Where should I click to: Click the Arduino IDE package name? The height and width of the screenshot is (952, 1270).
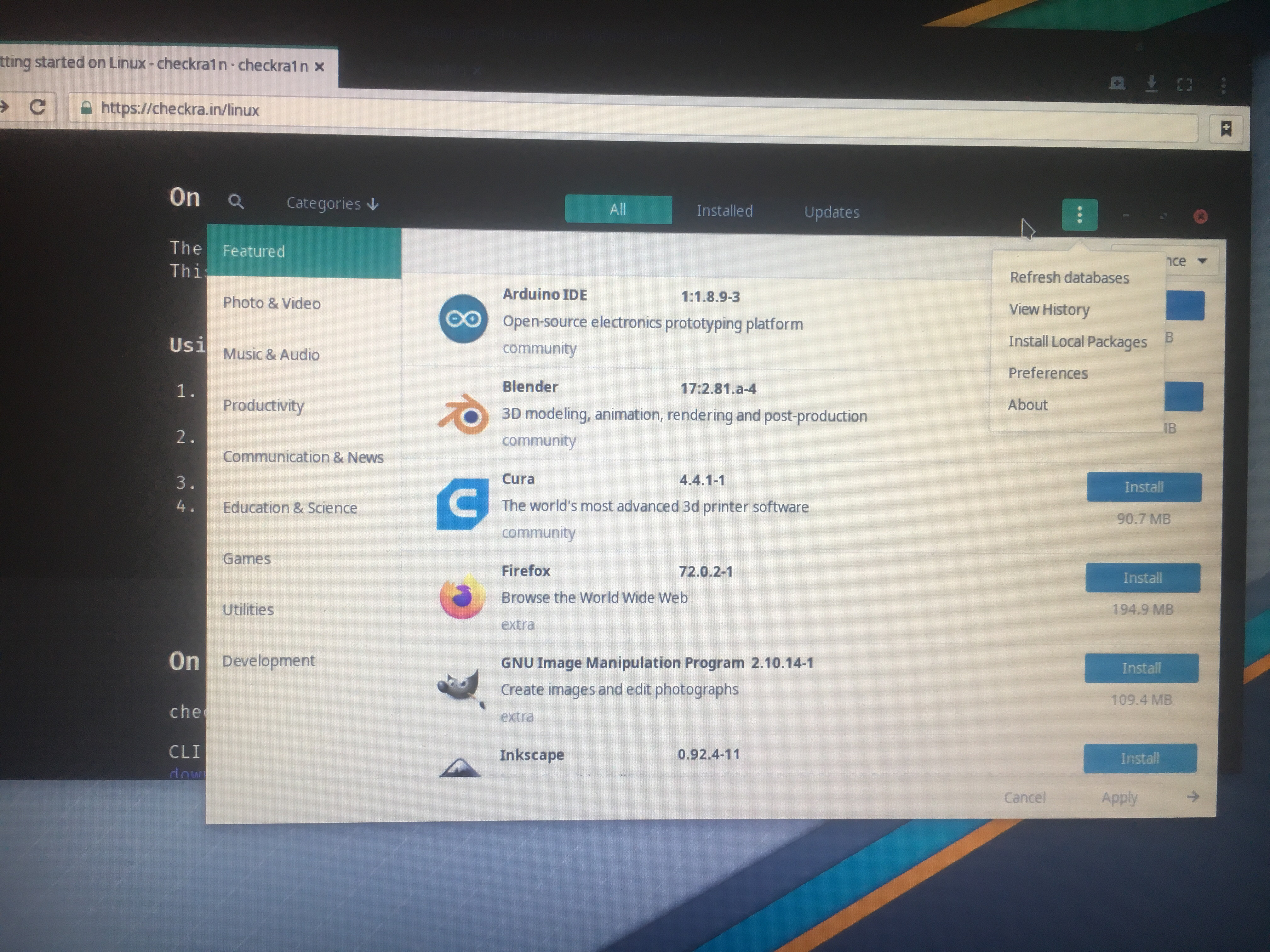click(x=544, y=294)
